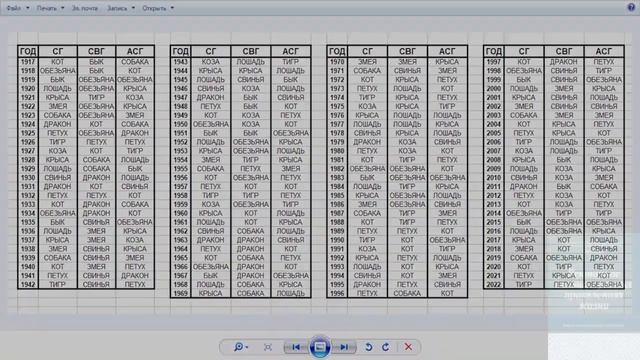Viewport: 640px width, 360px height.
Task: Click the year cell 1988
Action: click(x=337, y=222)
